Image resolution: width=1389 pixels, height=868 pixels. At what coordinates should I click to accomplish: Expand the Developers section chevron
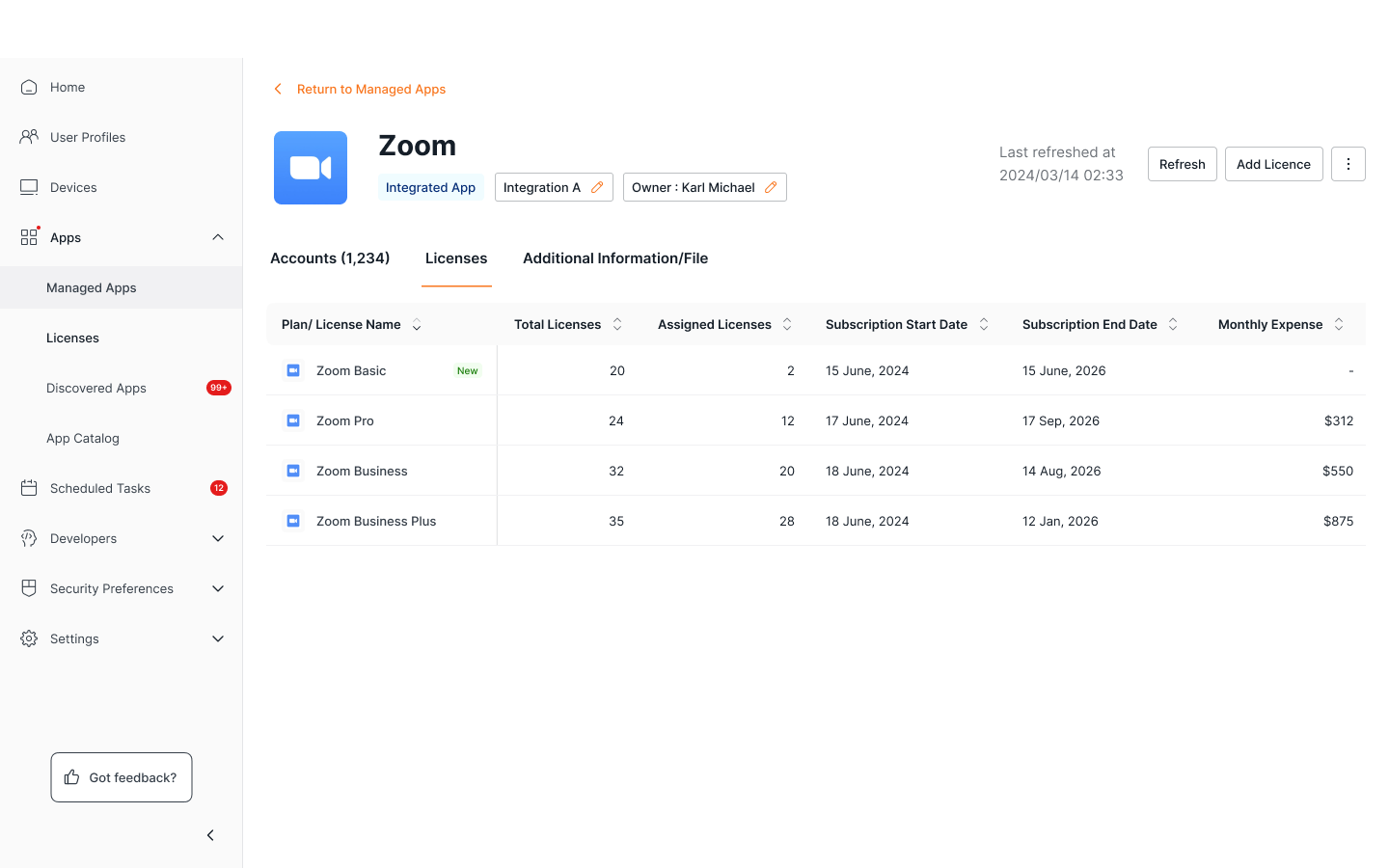[x=218, y=538]
